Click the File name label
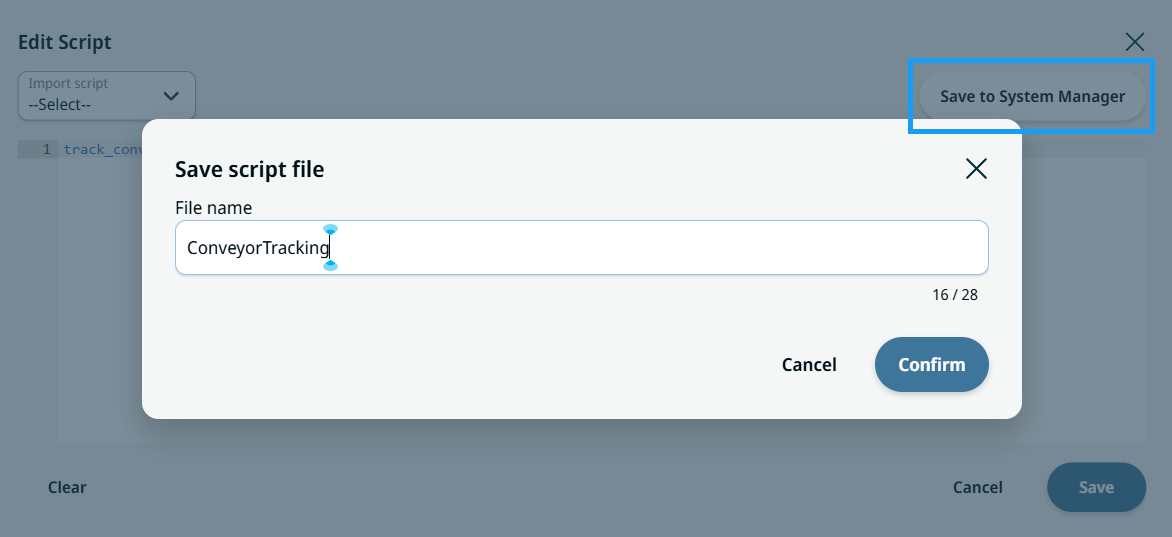This screenshot has width=1172, height=537. pyautogui.click(x=214, y=208)
